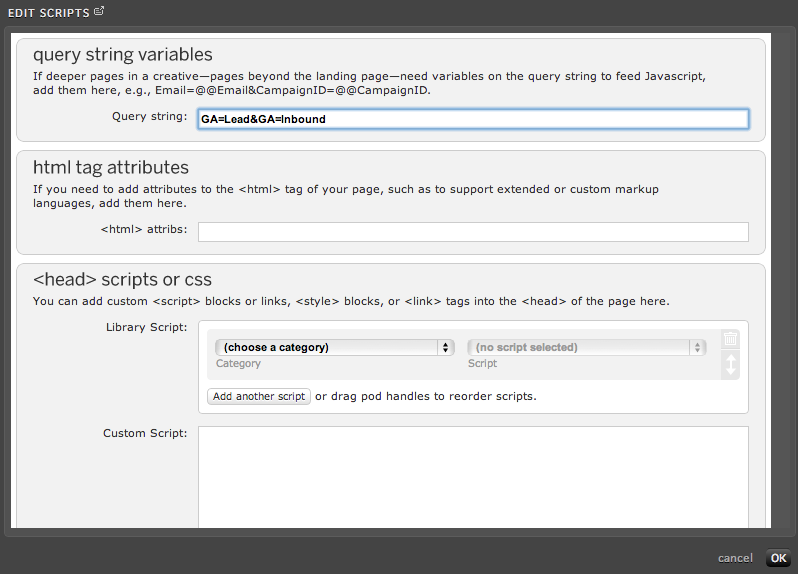Viewport: 798px width, 574px height.
Task: Grab the script pod reorder arrow handle
Action: click(730, 365)
